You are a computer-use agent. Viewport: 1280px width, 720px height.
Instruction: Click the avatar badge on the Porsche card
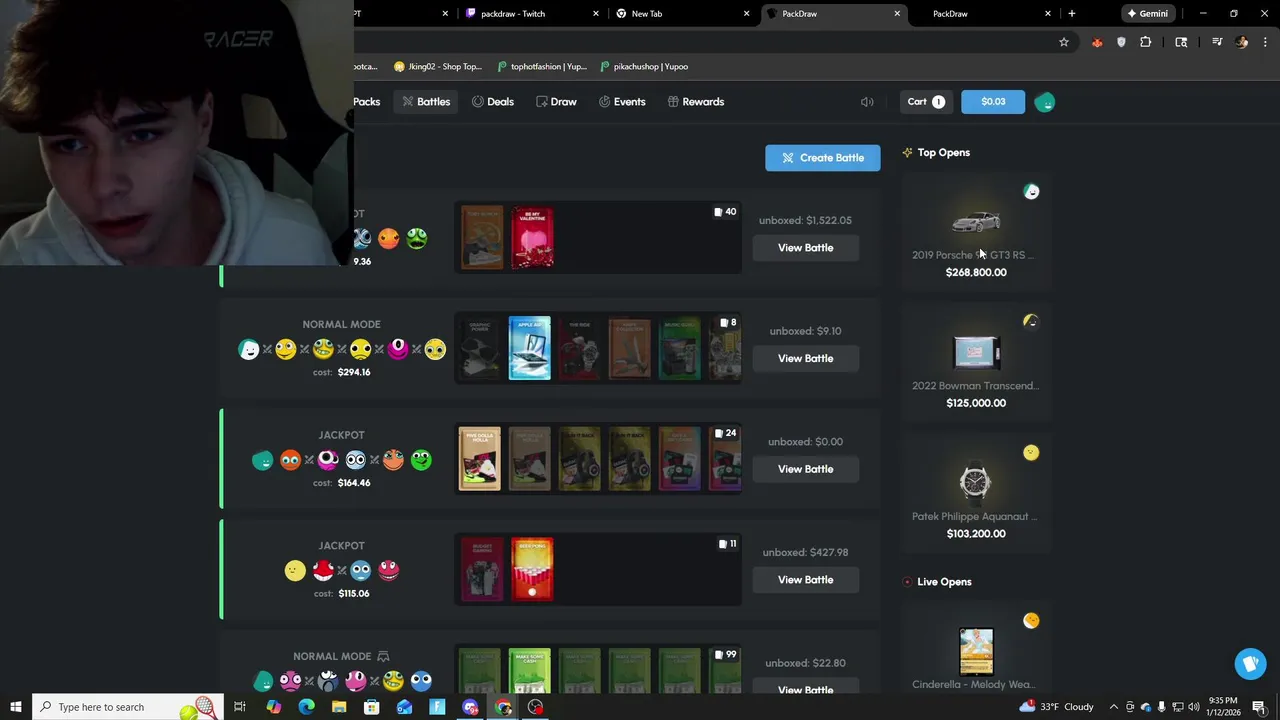click(1031, 191)
